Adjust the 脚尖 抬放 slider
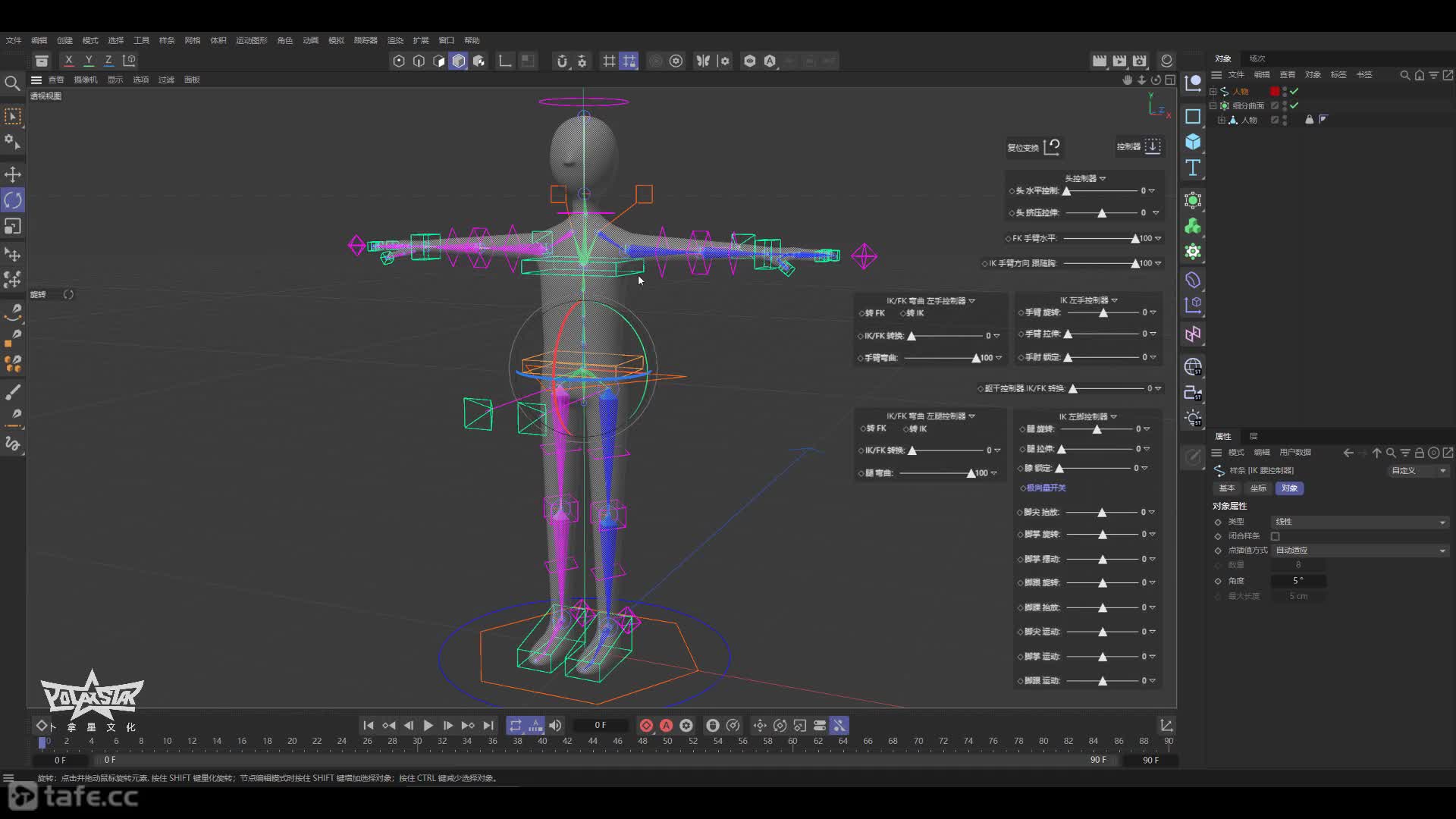 tap(1102, 513)
